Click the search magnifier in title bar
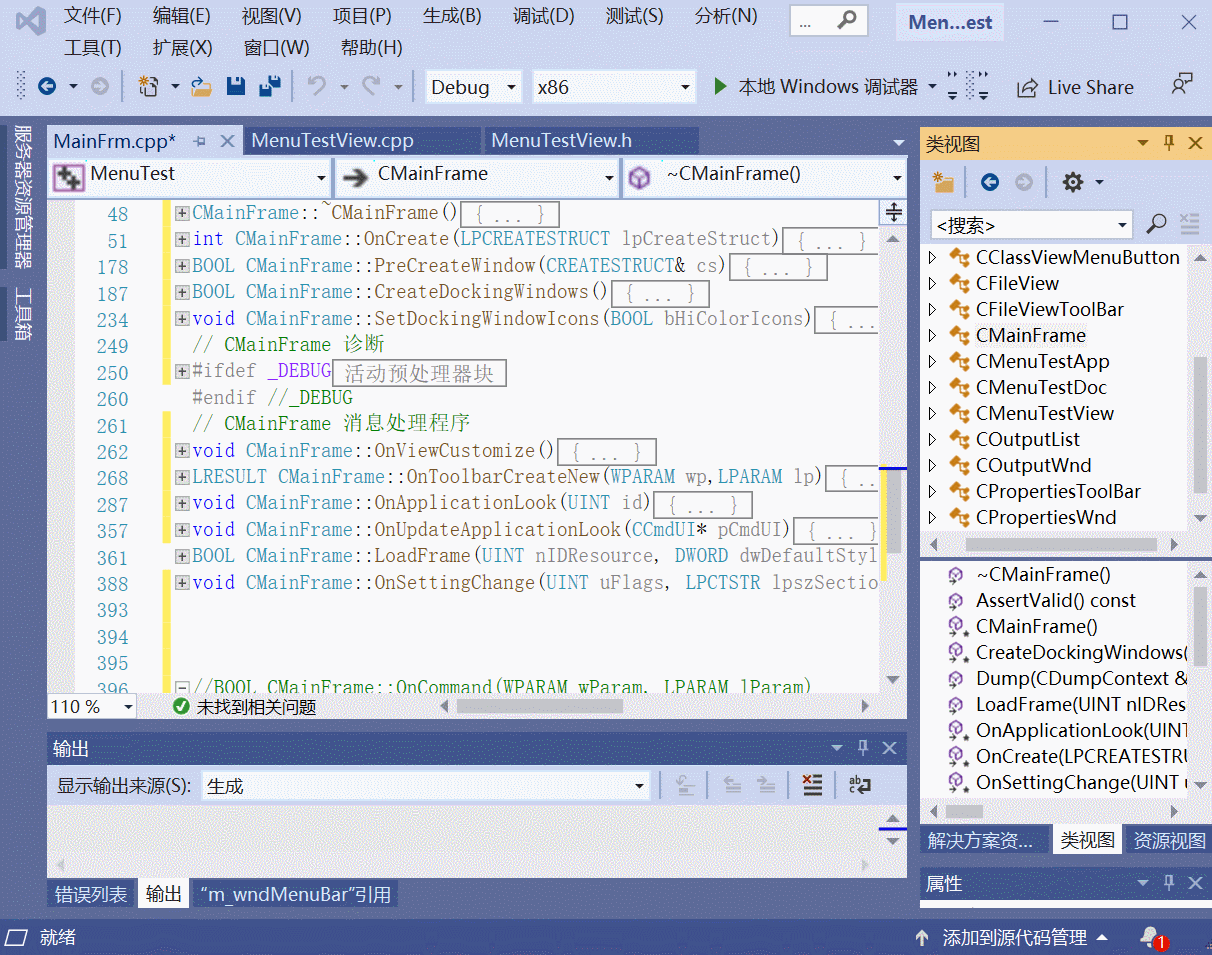 pos(847,19)
